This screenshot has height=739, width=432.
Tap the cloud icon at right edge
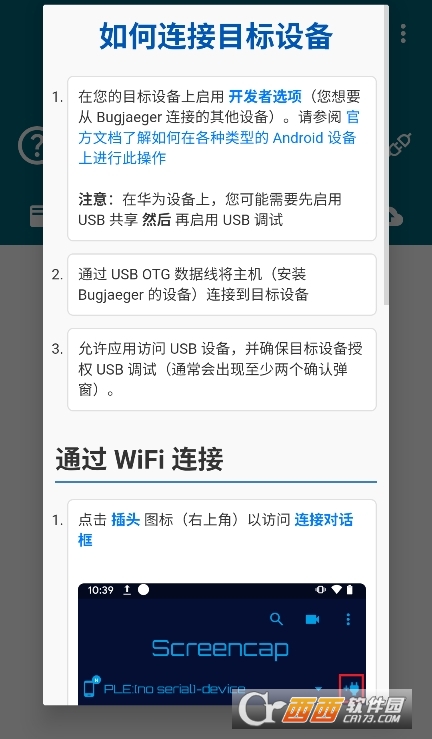pyautogui.click(x=396, y=217)
